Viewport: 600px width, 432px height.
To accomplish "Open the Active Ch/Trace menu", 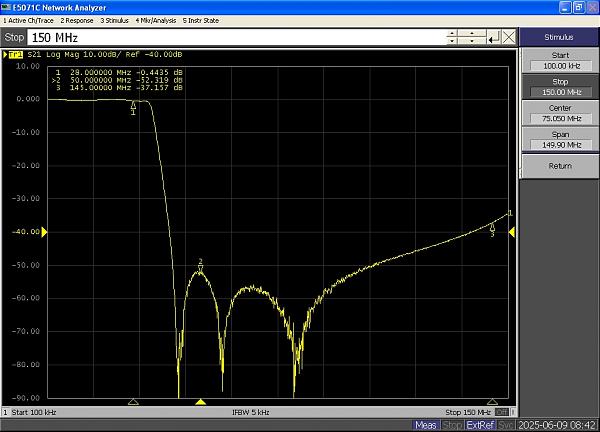I will [x=28, y=21].
